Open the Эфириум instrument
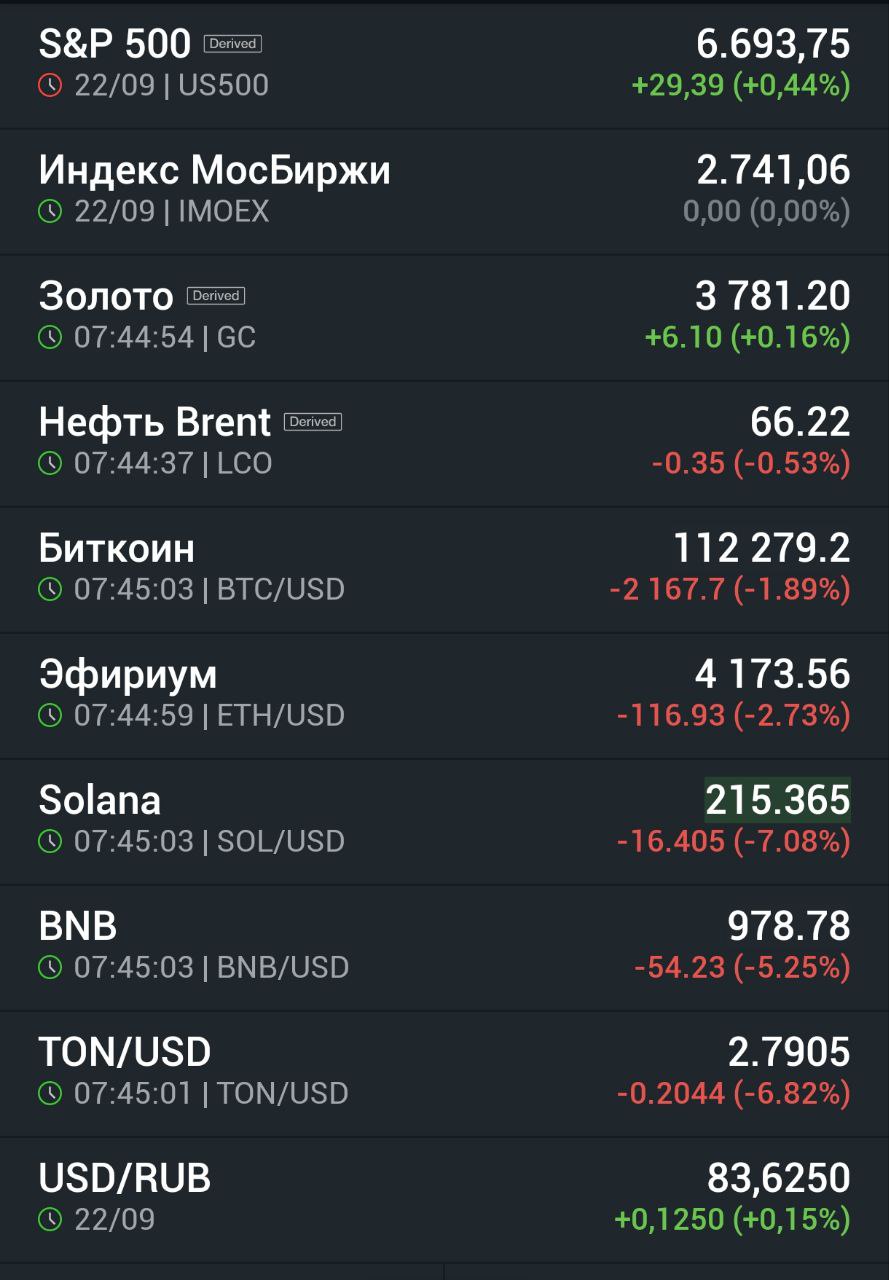The image size is (889, 1280). 444,696
